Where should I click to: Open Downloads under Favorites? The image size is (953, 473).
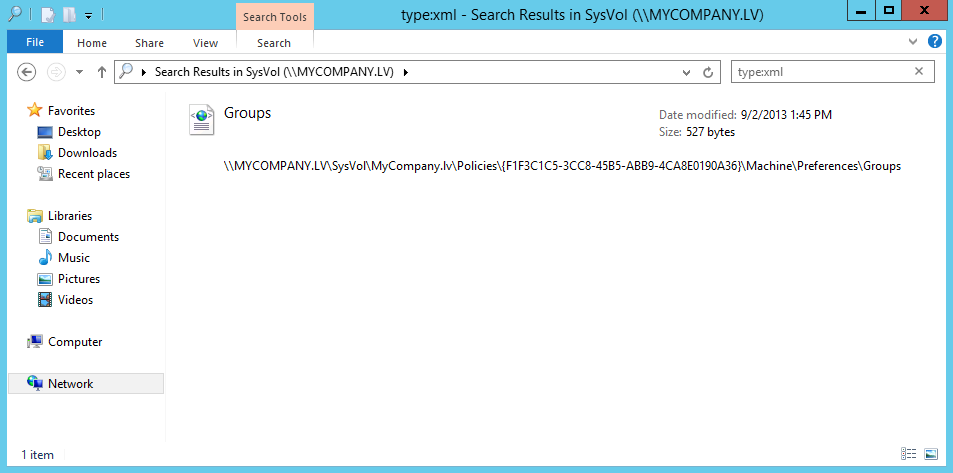tap(87, 153)
